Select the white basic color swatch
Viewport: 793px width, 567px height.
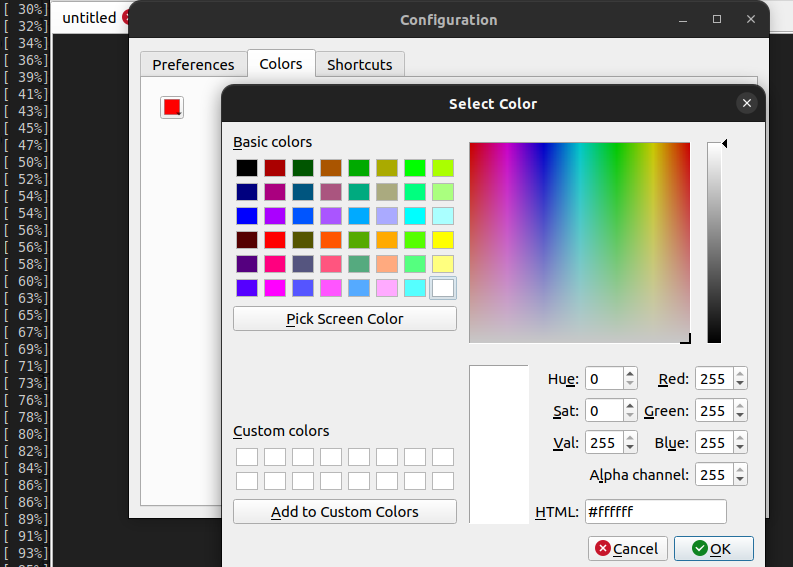click(x=443, y=288)
